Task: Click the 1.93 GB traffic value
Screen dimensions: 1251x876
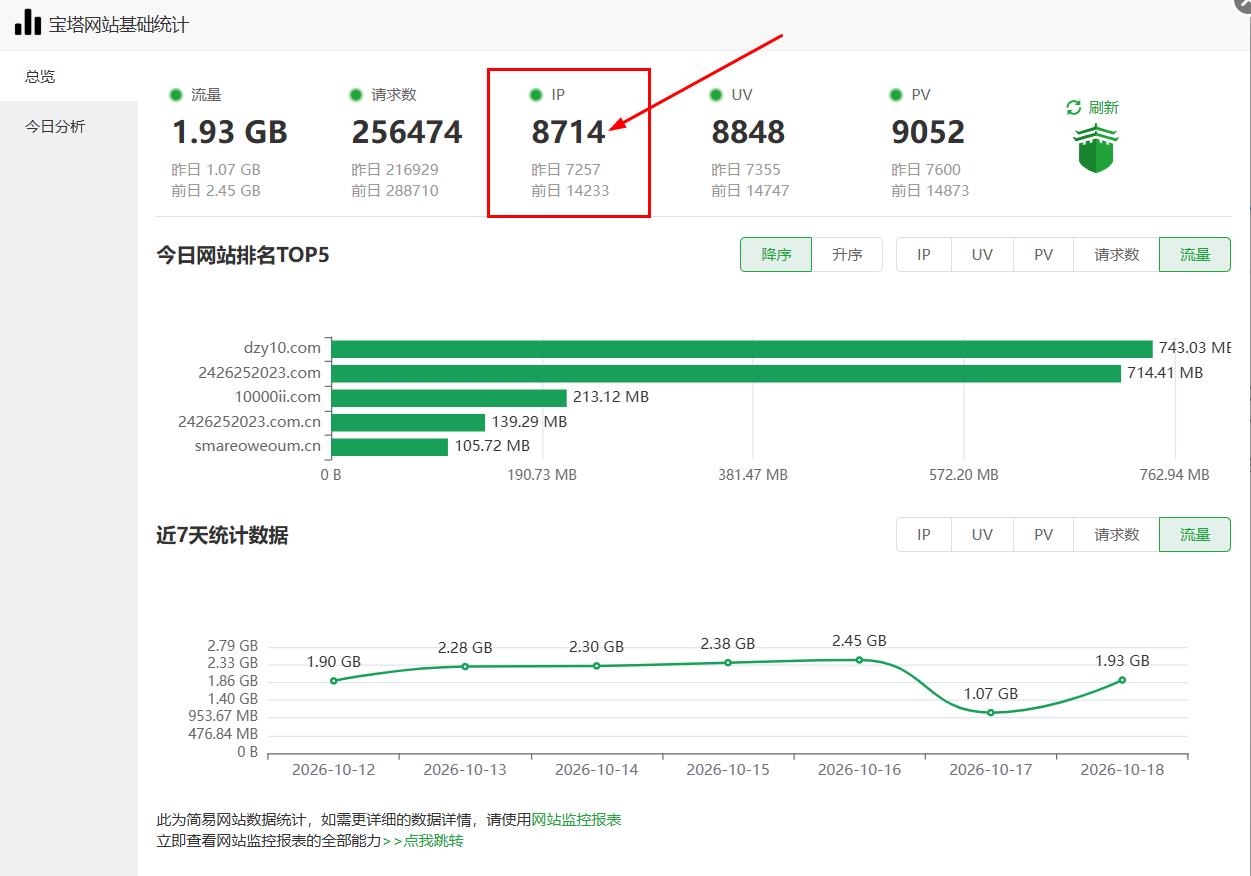Action: tap(230, 132)
